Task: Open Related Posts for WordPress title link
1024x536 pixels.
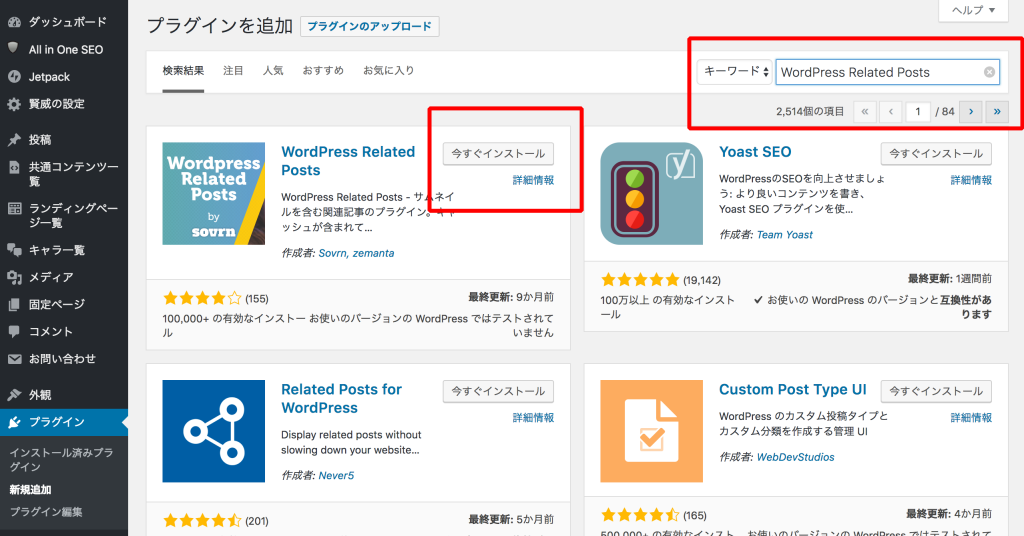Action: click(x=342, y=399)
